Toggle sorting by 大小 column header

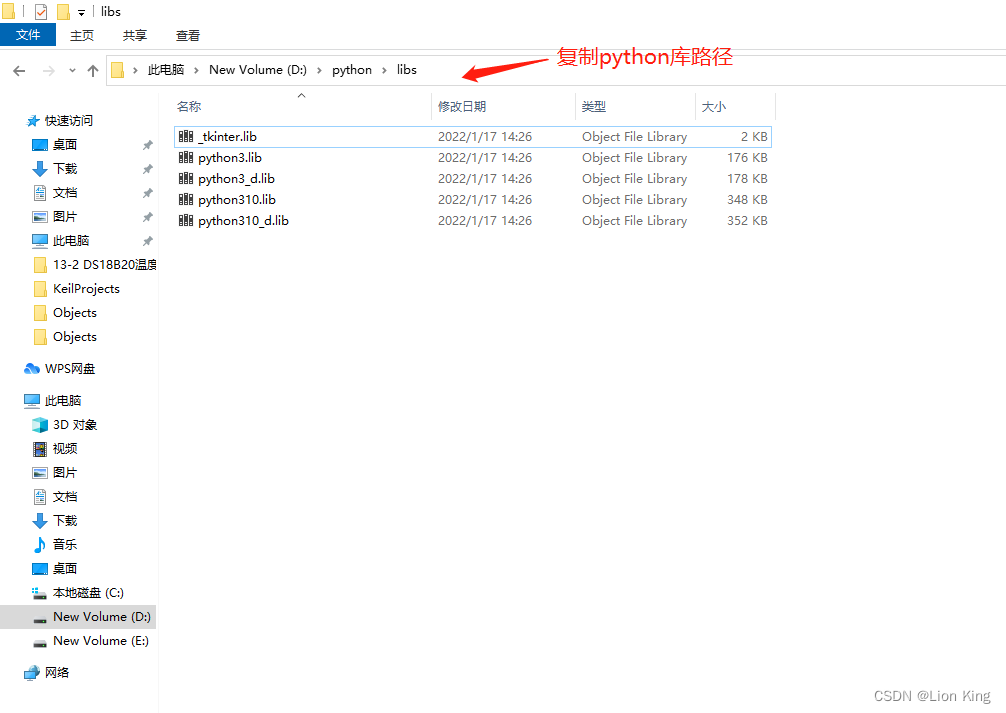pyautogui.click(x=716, y=106)
